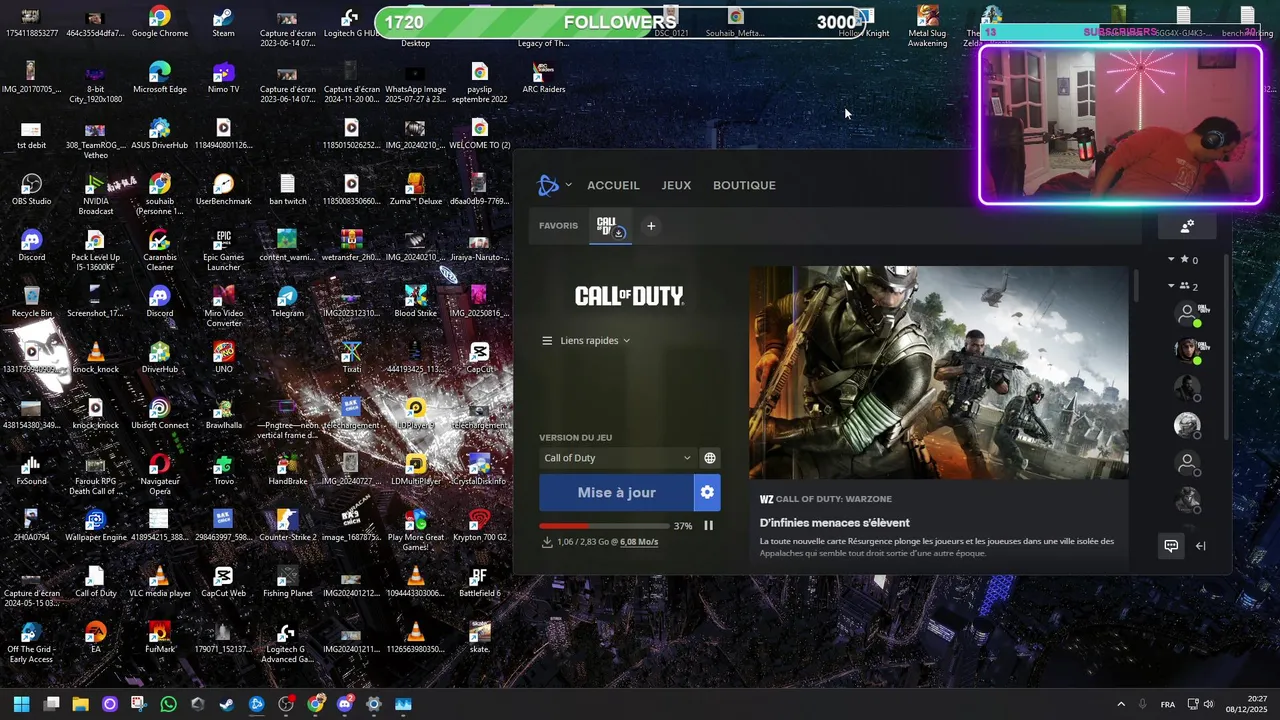
Task: Open VLC media player shortcut
Action: [x=160, y=582]
